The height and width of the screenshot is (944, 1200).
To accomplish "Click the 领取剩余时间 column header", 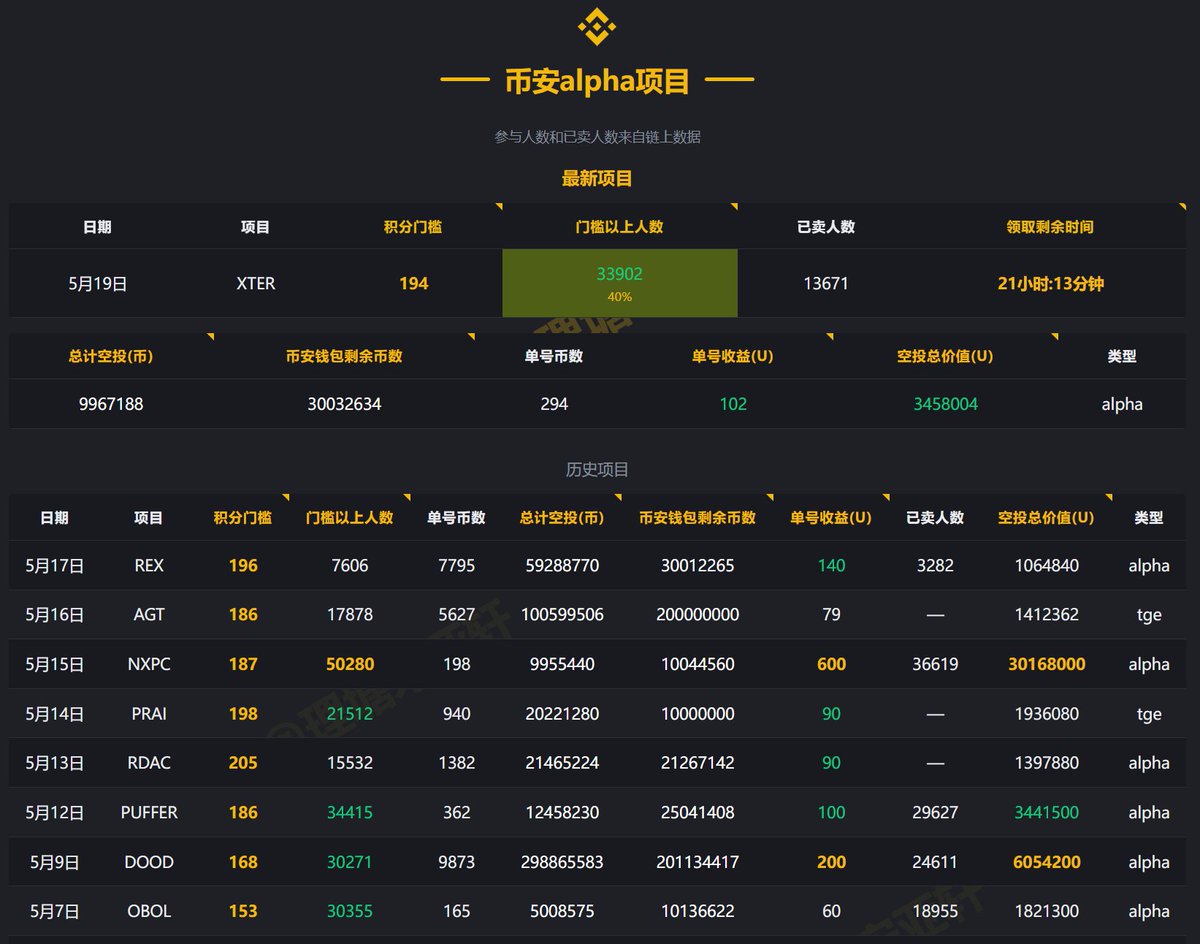I will (x=1050, y=227).
